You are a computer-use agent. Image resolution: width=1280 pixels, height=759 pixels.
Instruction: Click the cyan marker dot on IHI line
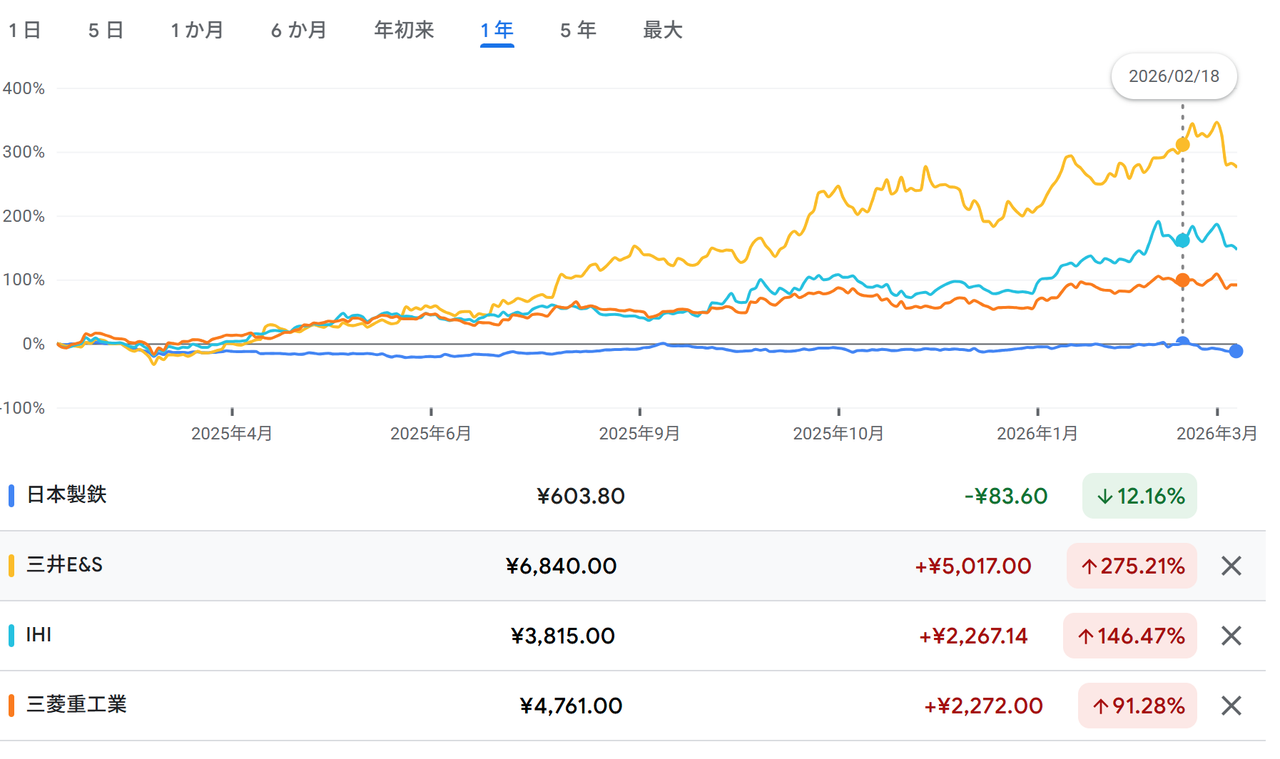(1183, 240)
